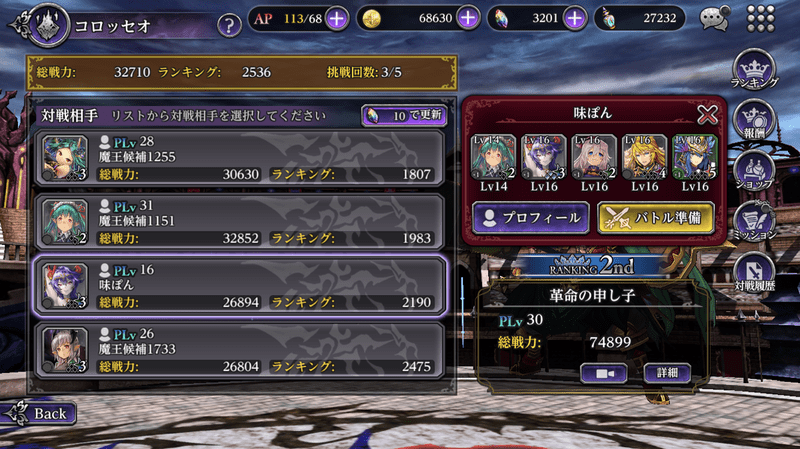This screenshot has height=449, width=800.
Task: Play the video camera replay button
Action: coord(604,373)
